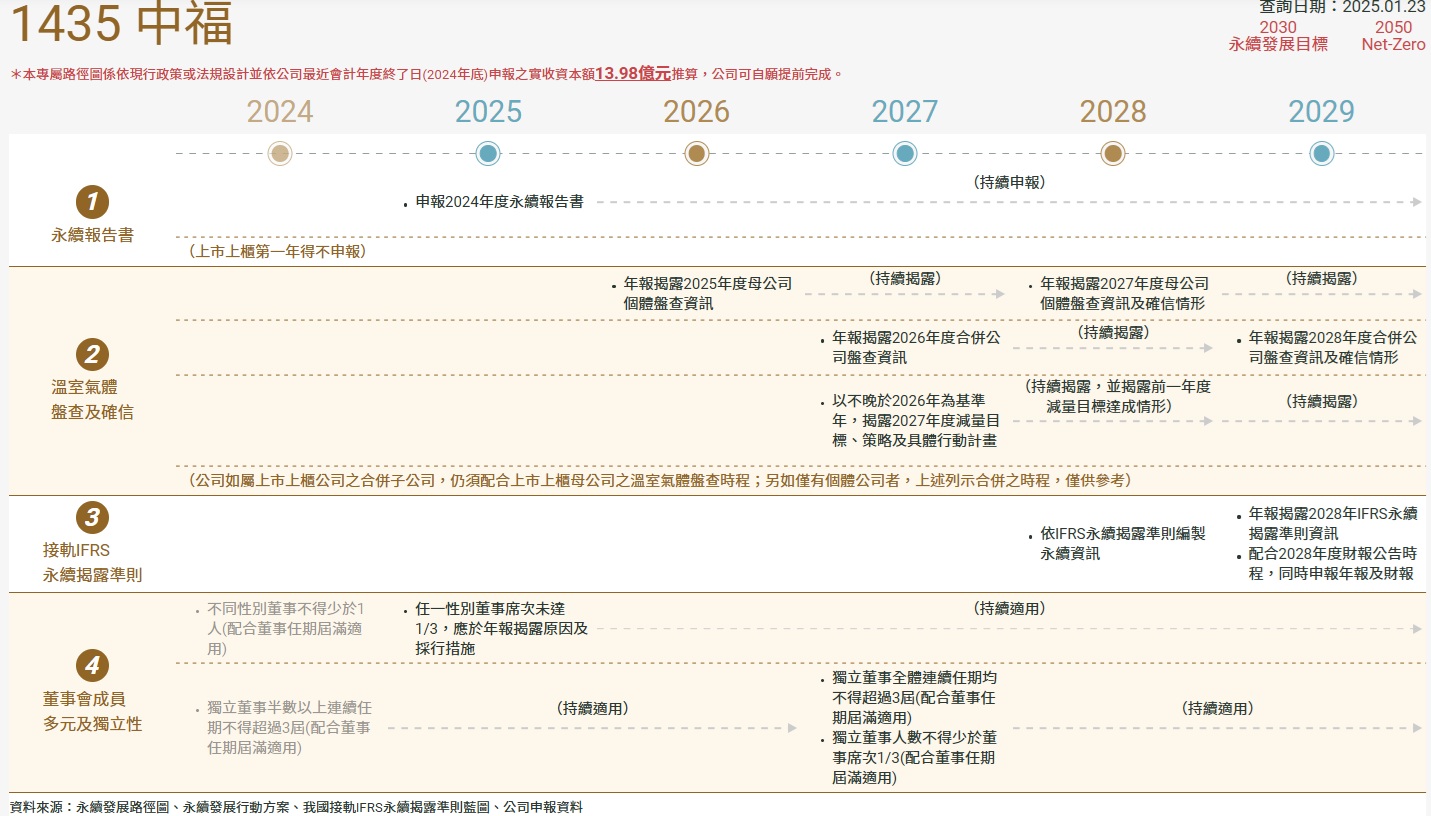The height and width of the screenshot is (816, 1431).
Task: Click the 資料來源 footer line
Action: click(296, 806)
